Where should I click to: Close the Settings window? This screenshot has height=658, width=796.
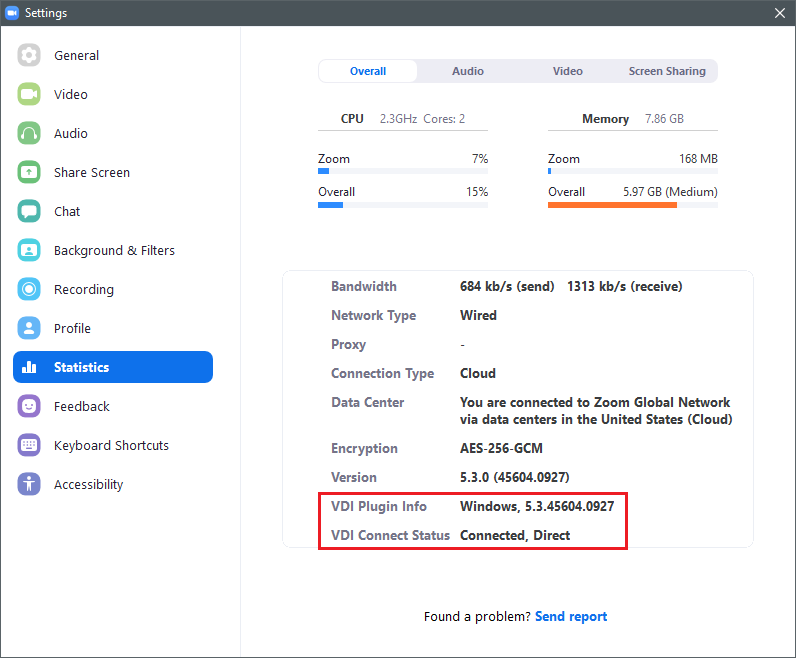[x=780, y=13]
